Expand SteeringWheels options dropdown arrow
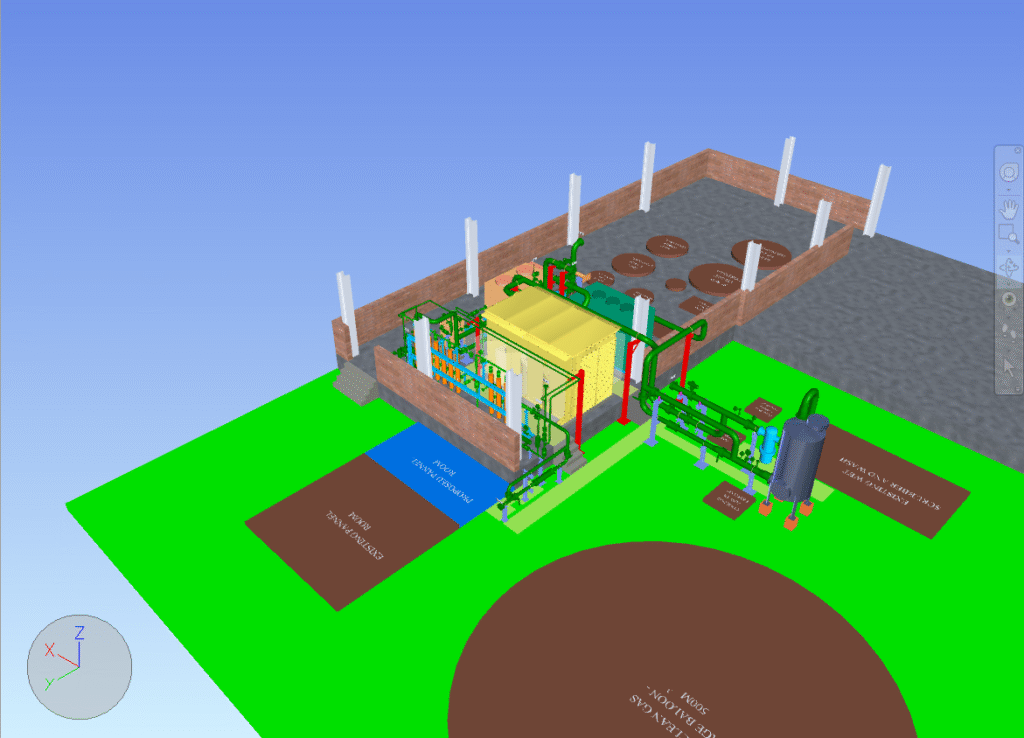 point(1009,189)
